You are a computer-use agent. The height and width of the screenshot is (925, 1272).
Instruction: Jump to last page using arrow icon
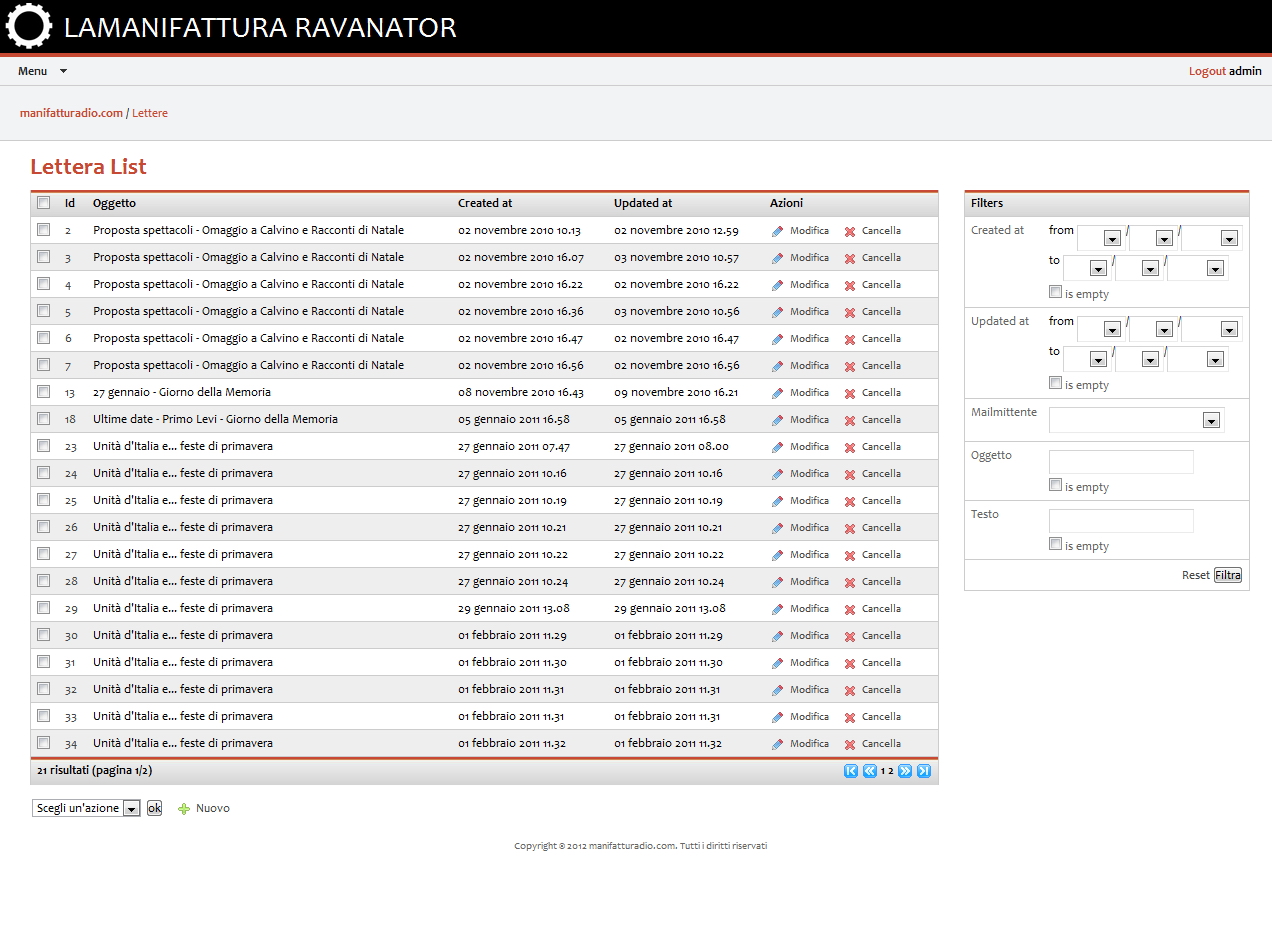tap(924, 770)
